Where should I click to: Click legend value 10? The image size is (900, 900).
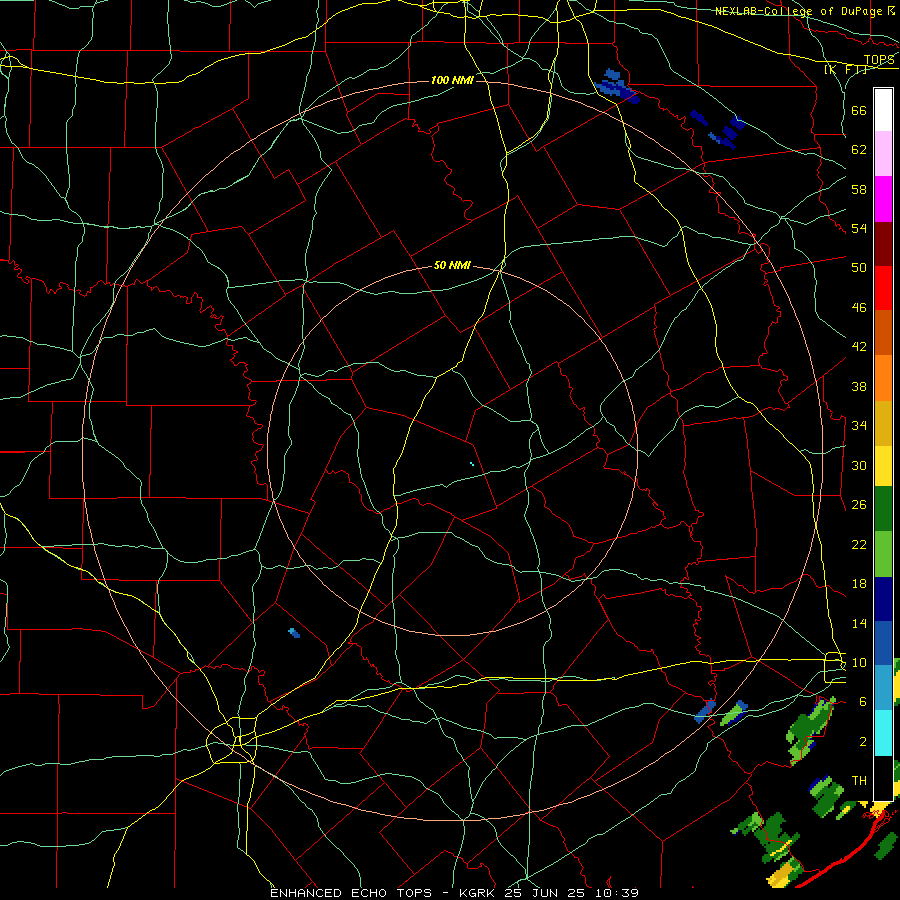click(859, 662)
